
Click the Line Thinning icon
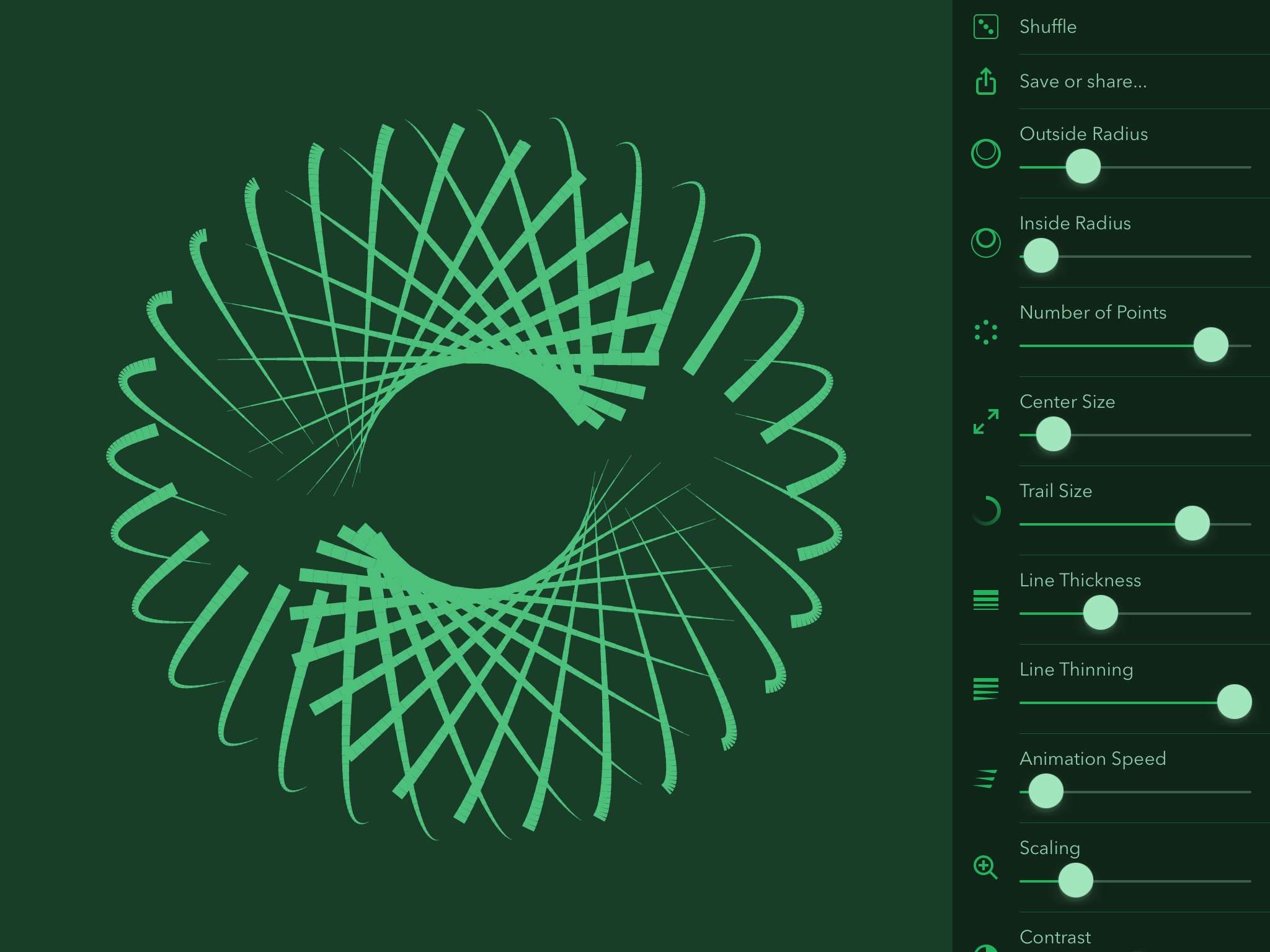(x=985, y=689)
